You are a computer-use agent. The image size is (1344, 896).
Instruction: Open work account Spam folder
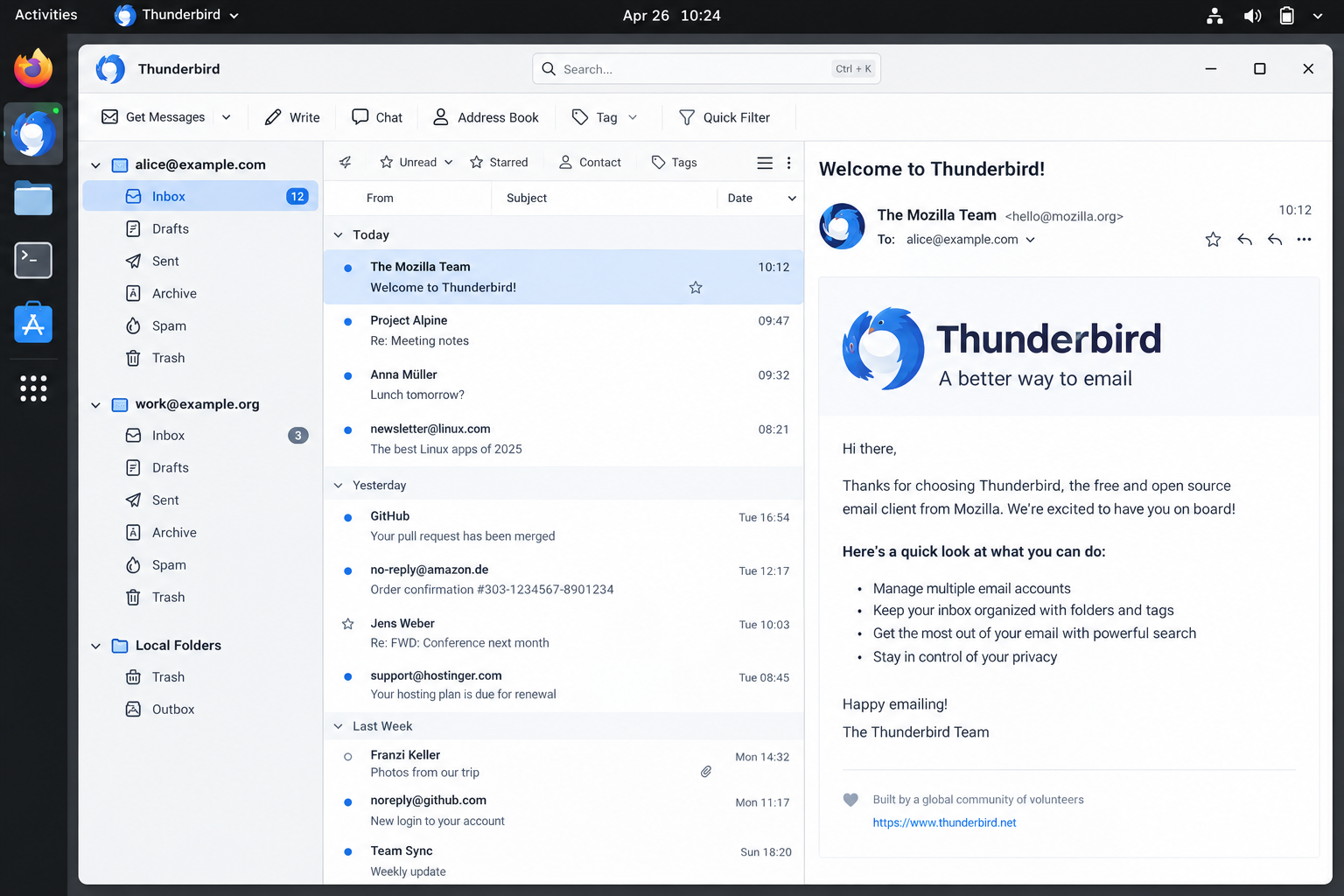click(200, 565)
